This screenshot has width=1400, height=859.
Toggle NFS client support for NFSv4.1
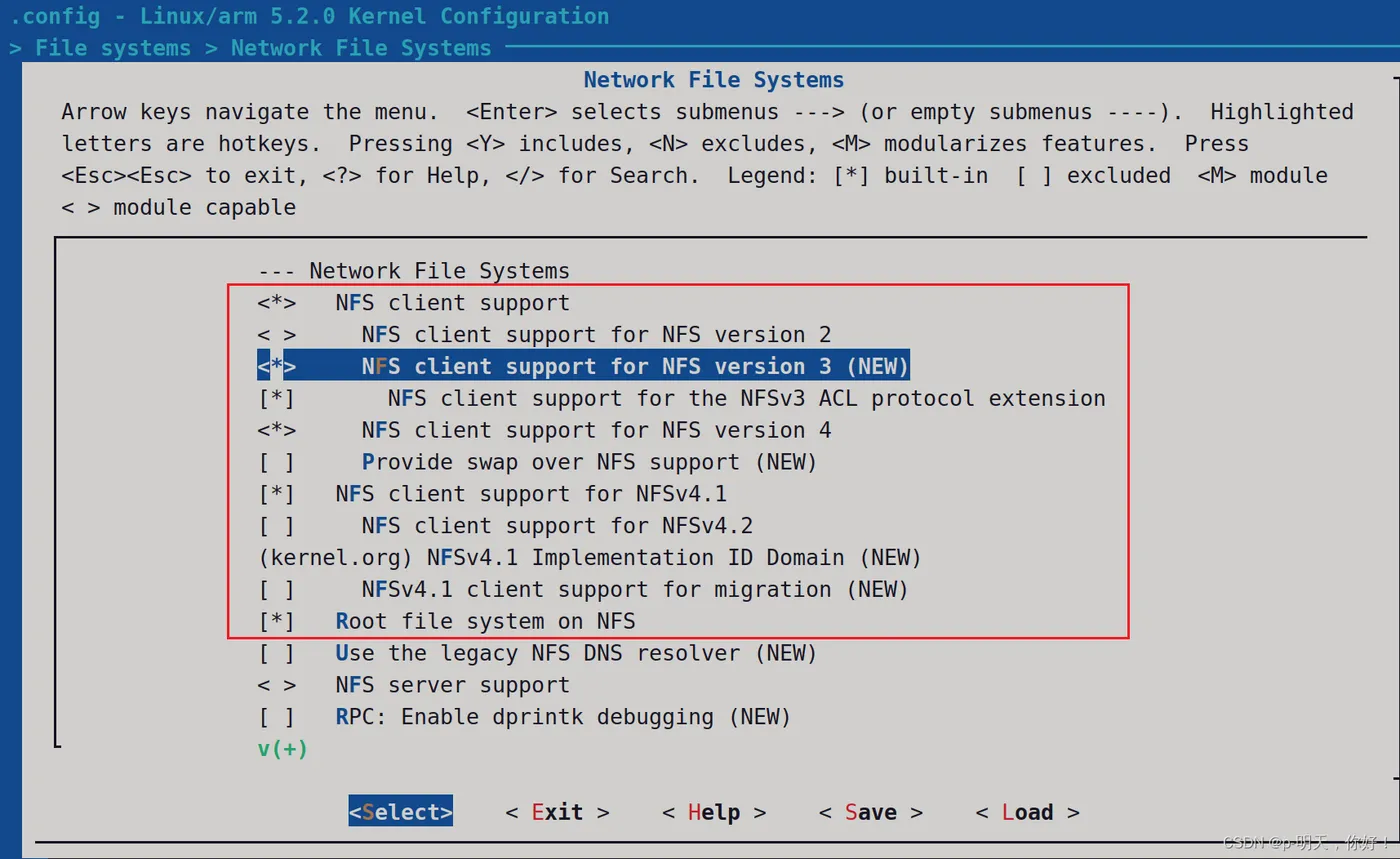tap(277, 495)
